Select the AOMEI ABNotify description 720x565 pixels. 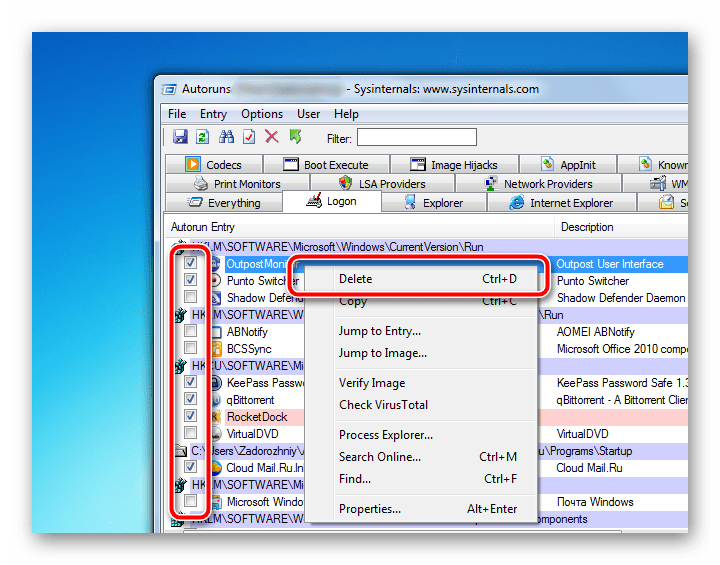pos(596,332)
